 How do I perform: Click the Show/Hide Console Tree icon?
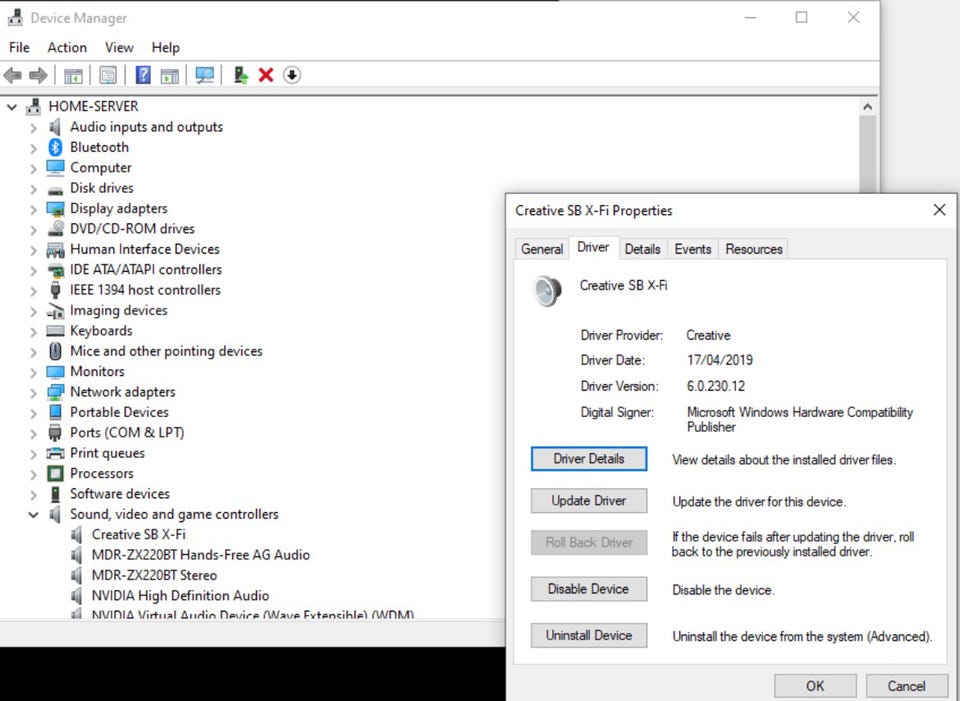coord(73,75)
